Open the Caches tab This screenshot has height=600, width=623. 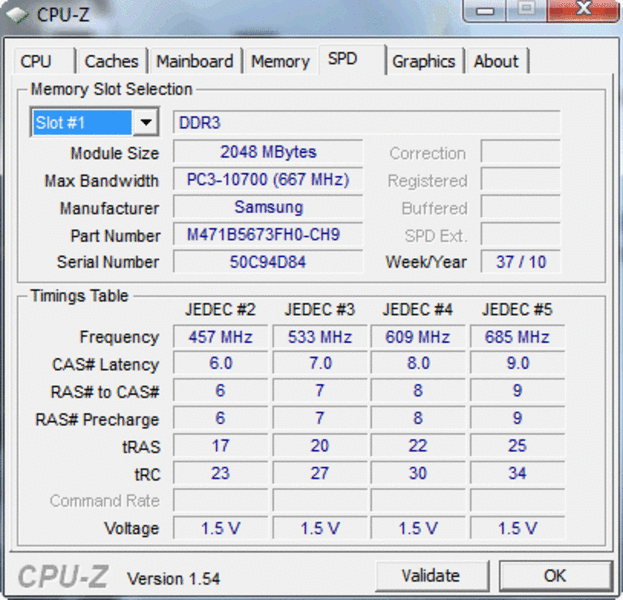coord(112,61)
